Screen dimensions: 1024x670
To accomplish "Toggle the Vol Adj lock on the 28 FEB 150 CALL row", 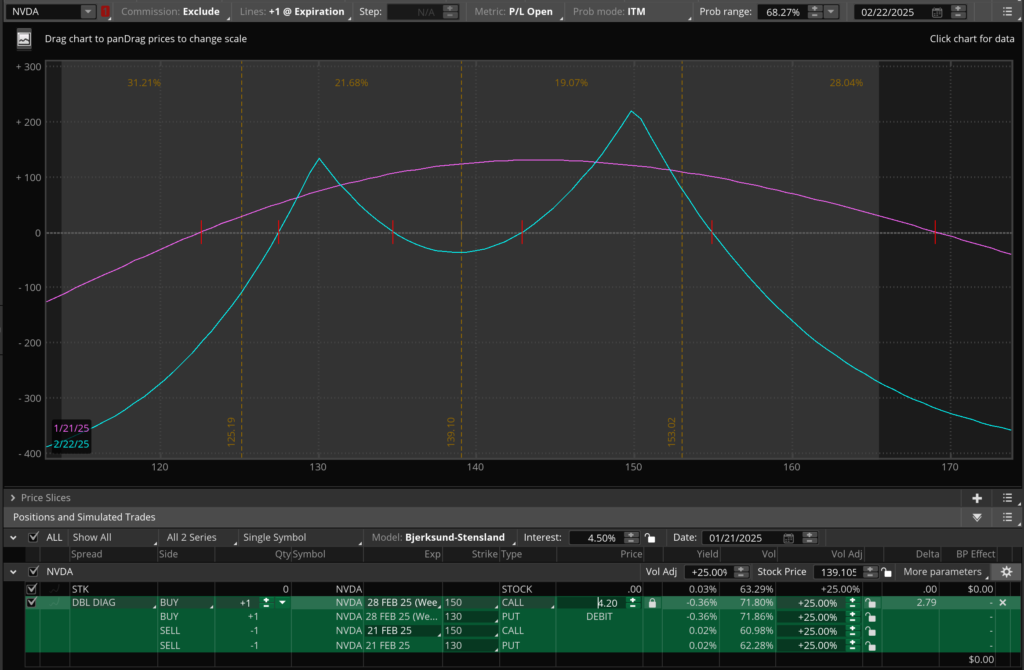I will pos(871,603).
